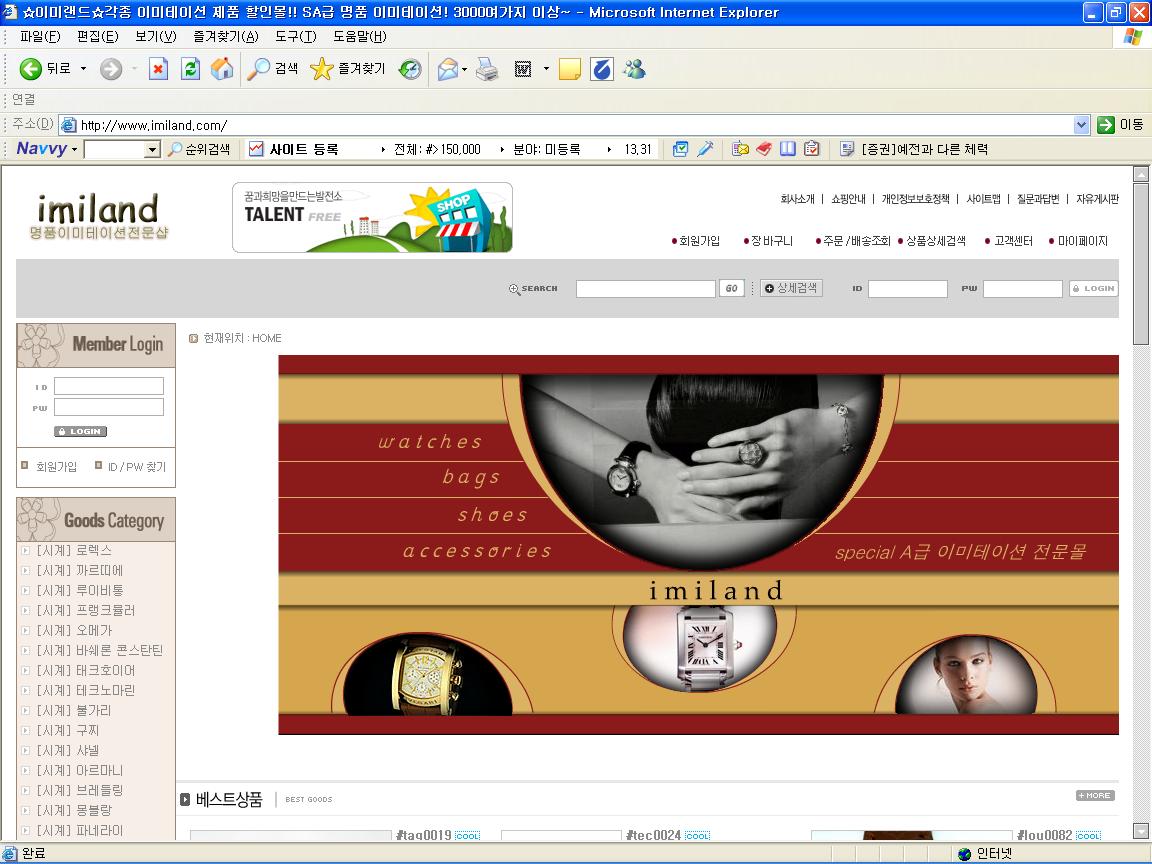The width and height of the screenshot is (1152, 864).
Task: Click the Print toolbar icon
Action: tap(487, 69)
